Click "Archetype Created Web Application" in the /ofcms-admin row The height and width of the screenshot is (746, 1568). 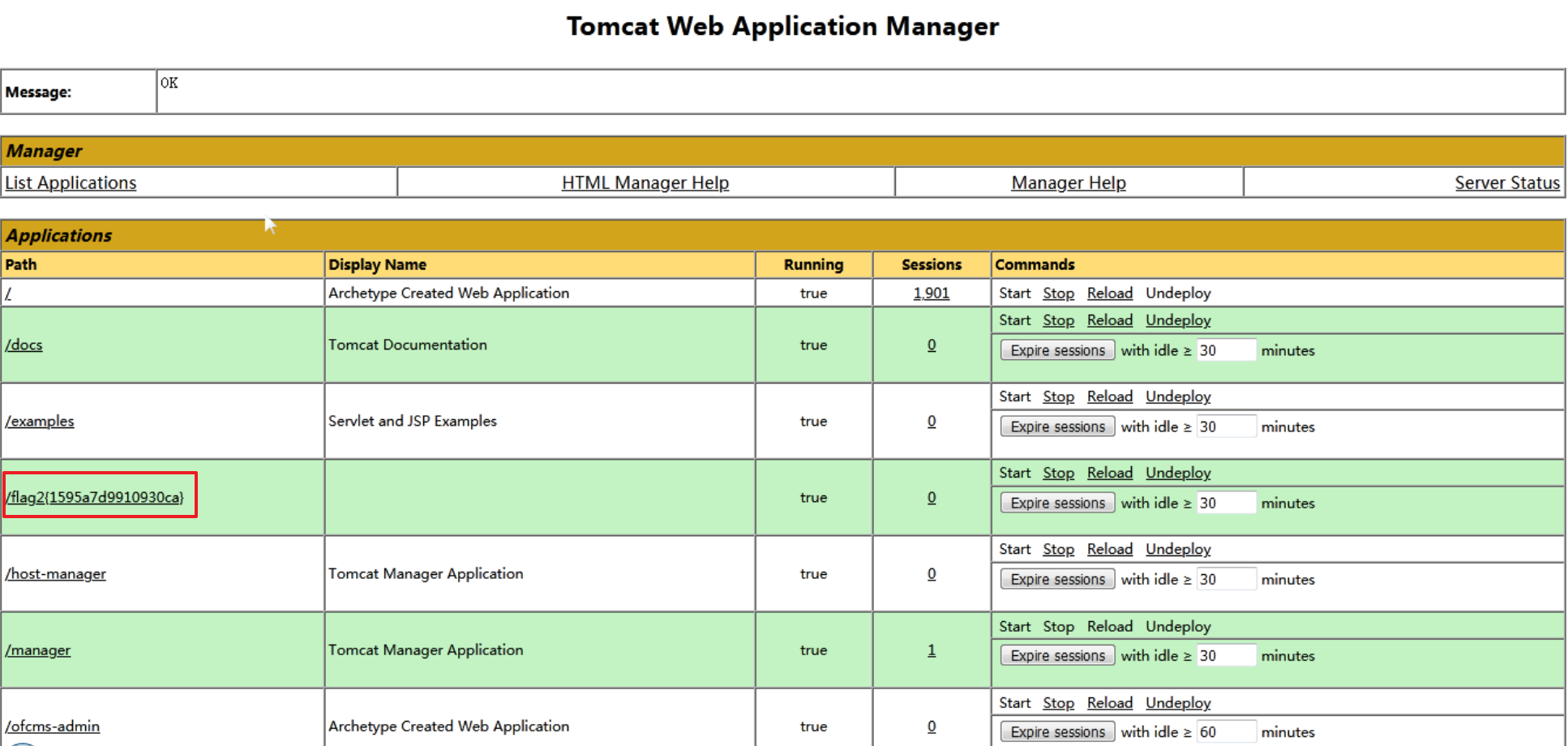pyautogui.click(x=448, y=726)
